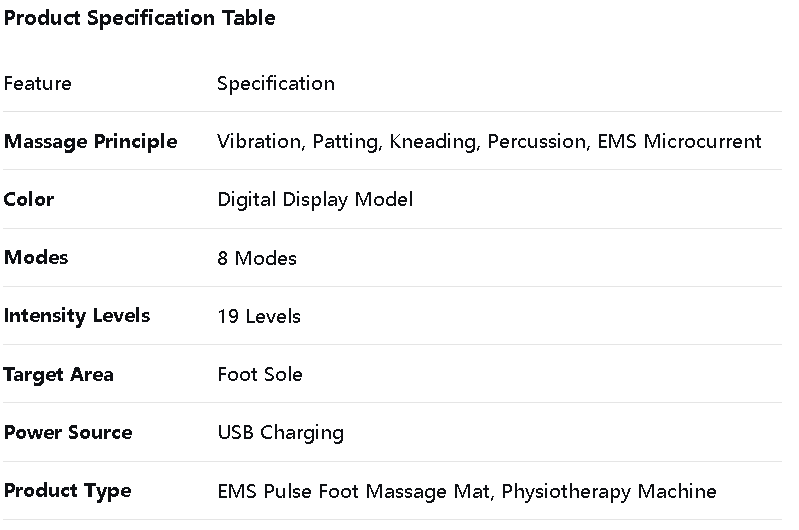Image resolution: width=799 pixels, height=530 pixels.
Task: Click the 19 Levels value
Action: pos(259,316)
